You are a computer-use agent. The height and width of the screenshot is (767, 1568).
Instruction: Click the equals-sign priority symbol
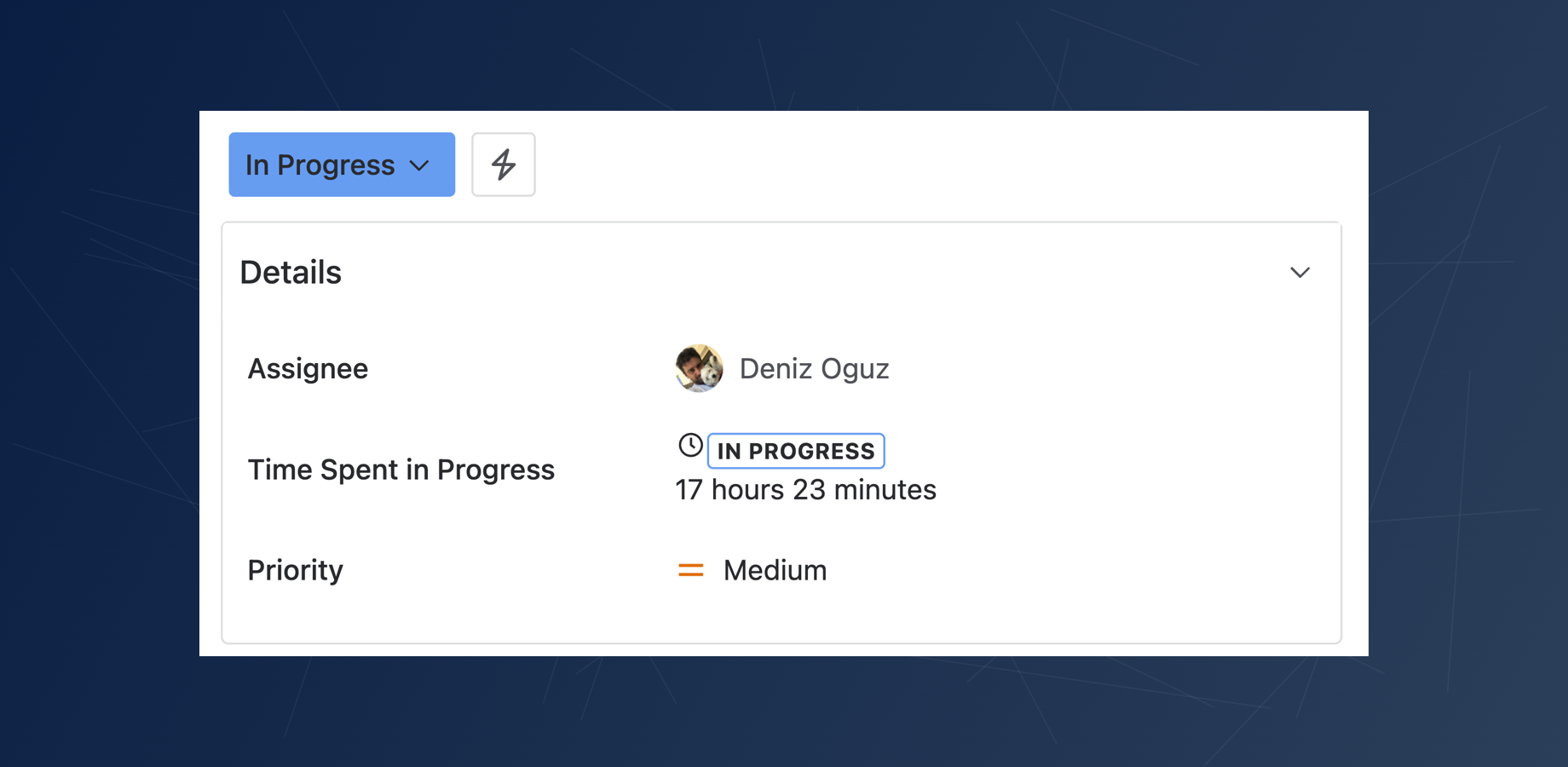point(690,570)
